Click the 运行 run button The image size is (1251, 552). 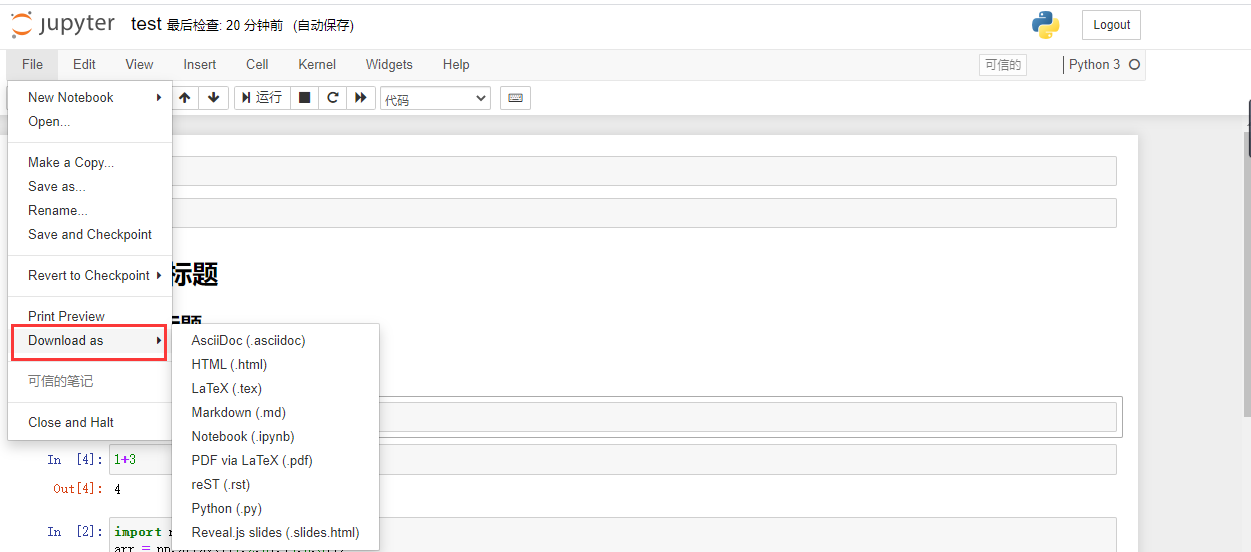261,98
